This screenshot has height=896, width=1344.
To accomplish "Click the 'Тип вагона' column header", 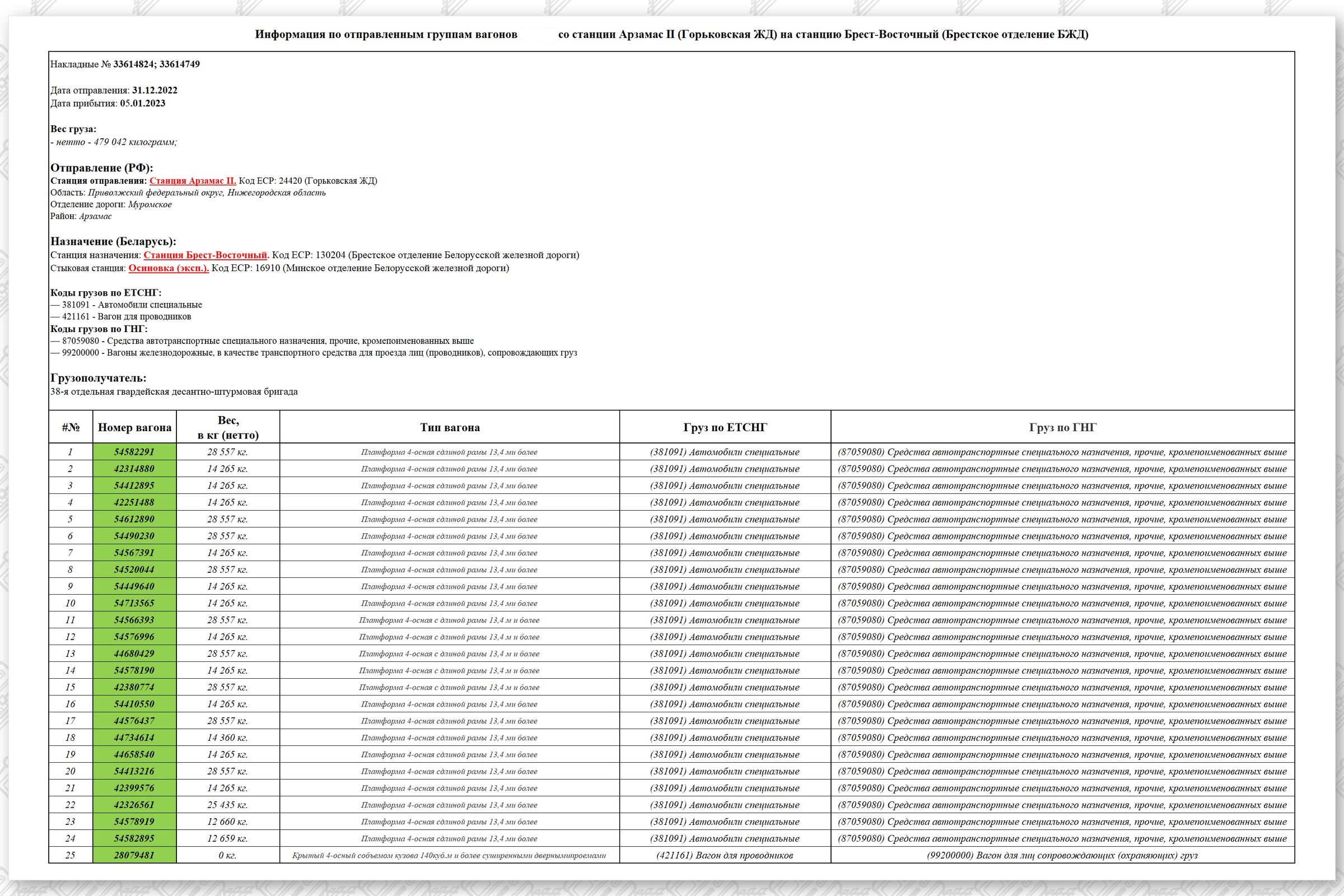I will coord(450,427).
